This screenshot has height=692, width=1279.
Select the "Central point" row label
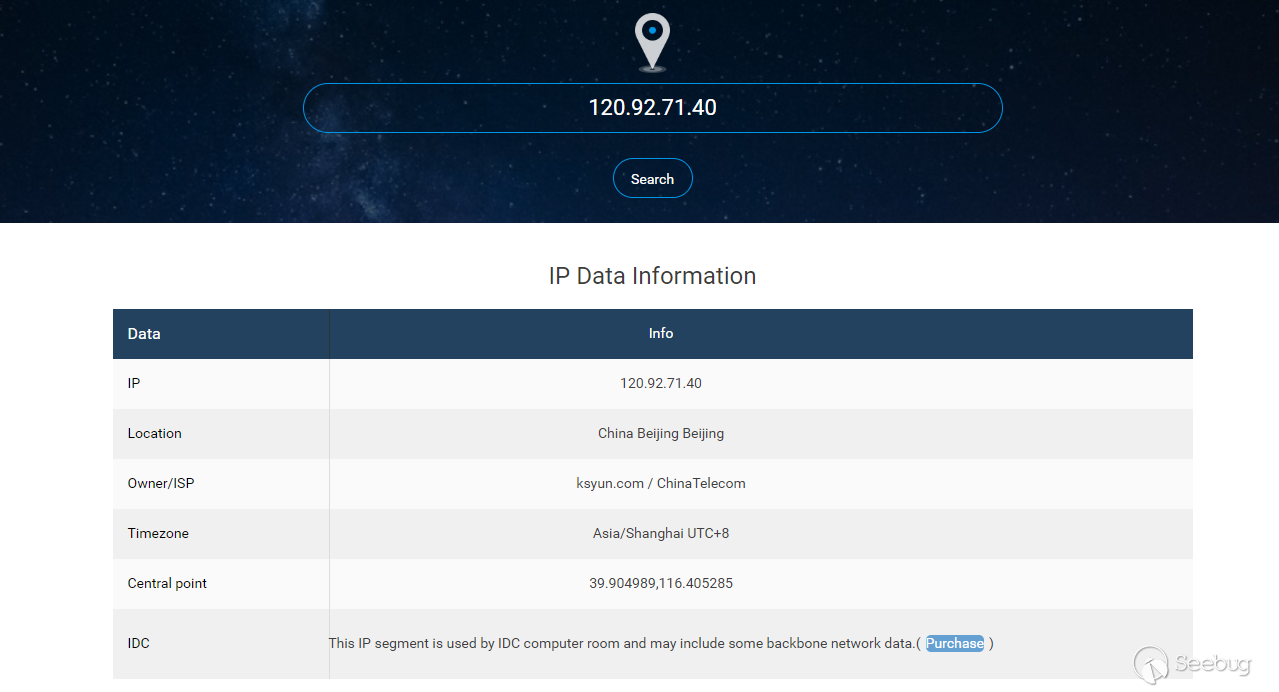tap(167, 583)
